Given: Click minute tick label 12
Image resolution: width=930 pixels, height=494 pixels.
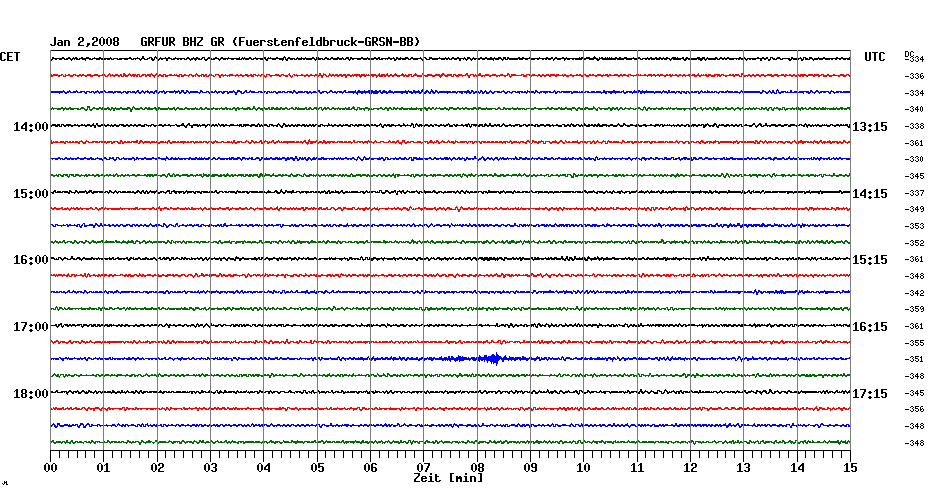Looking at the screenshot, I should pyautogui.click(x=690, y=467).
